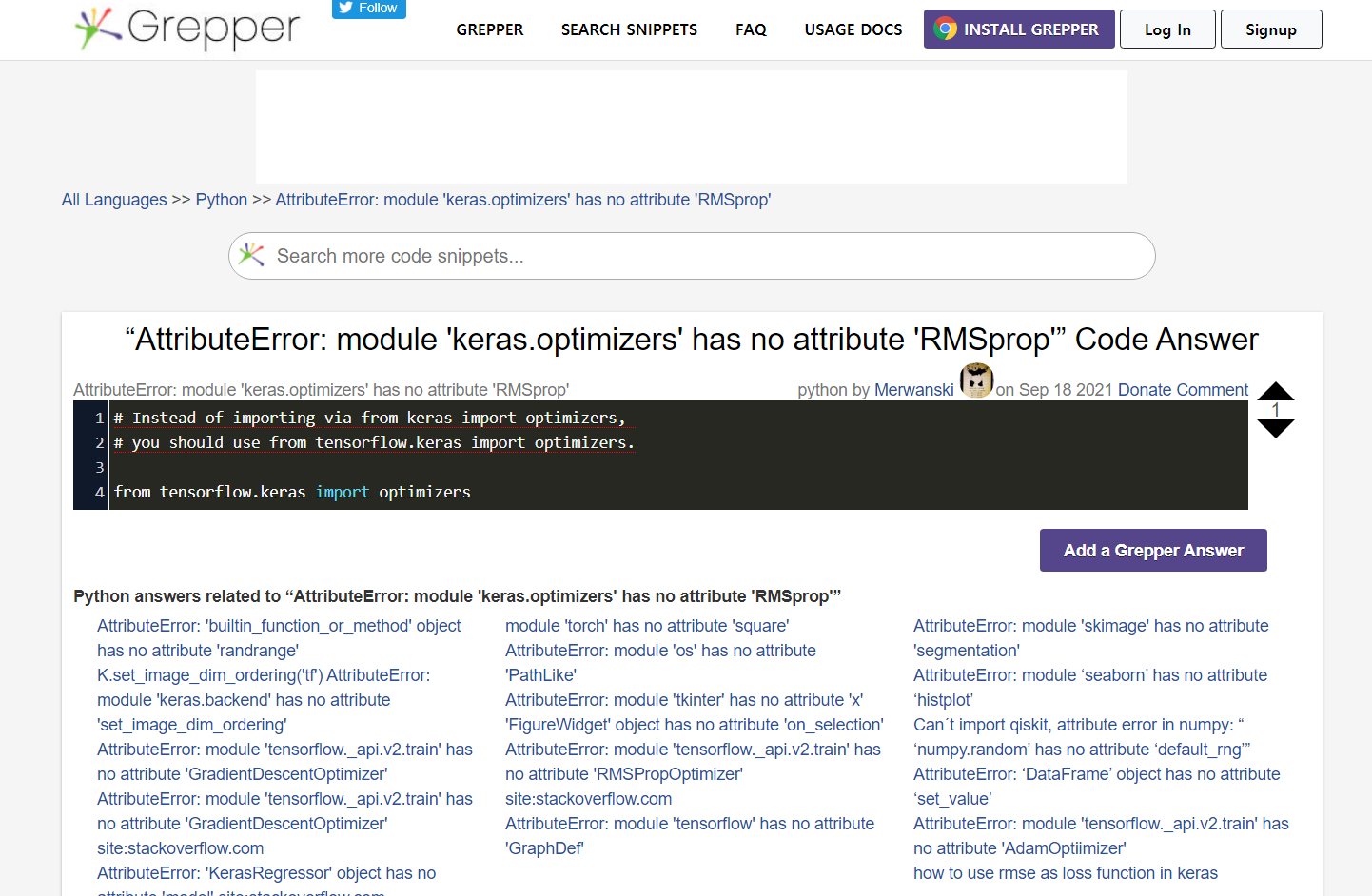Viewport: 1372px width, 896px height.
Task: Upvote the answer with up arrow
Action: 1276,391
